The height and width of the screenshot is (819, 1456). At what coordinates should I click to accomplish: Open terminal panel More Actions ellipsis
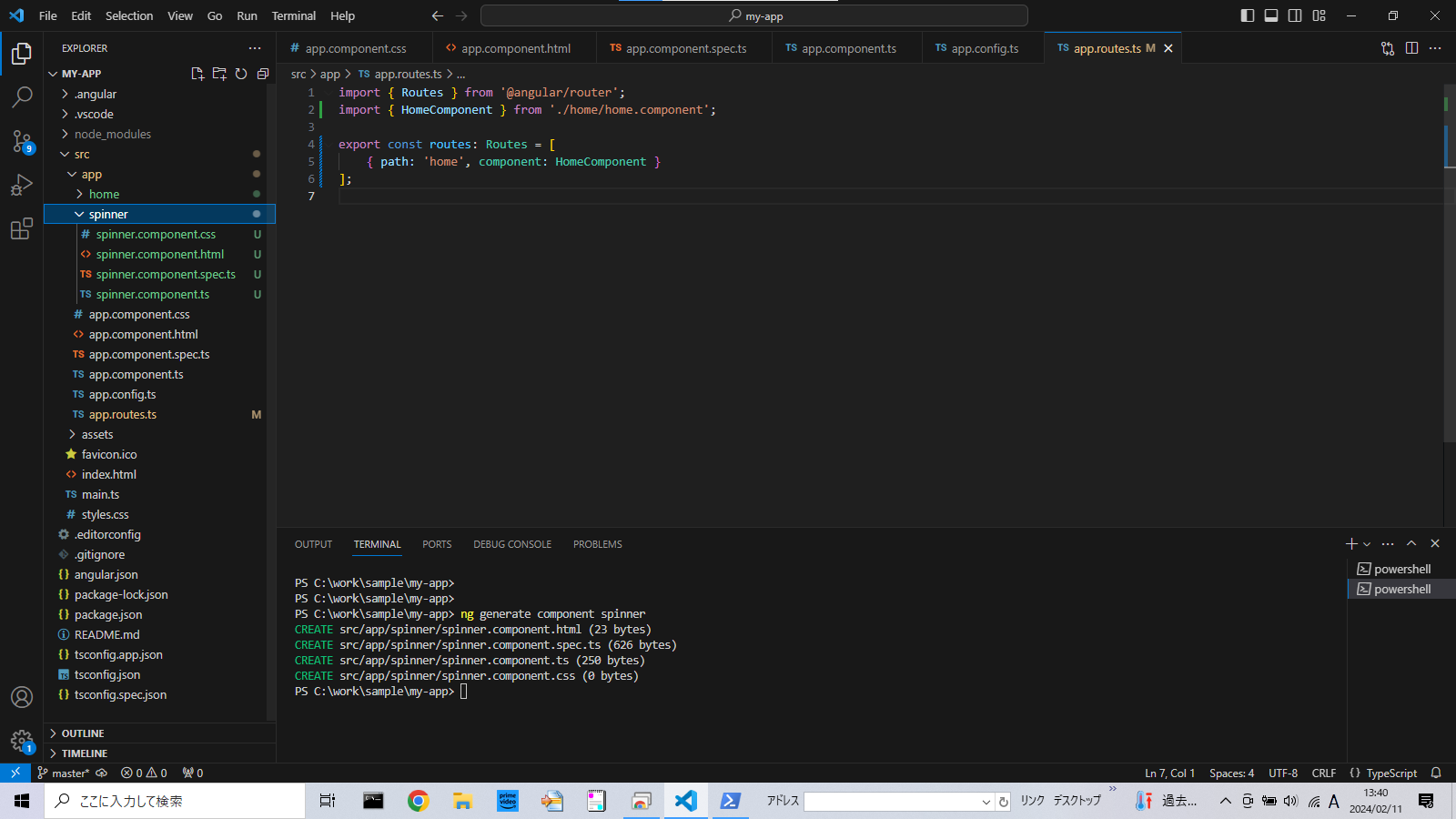[x=1388, y=543]
